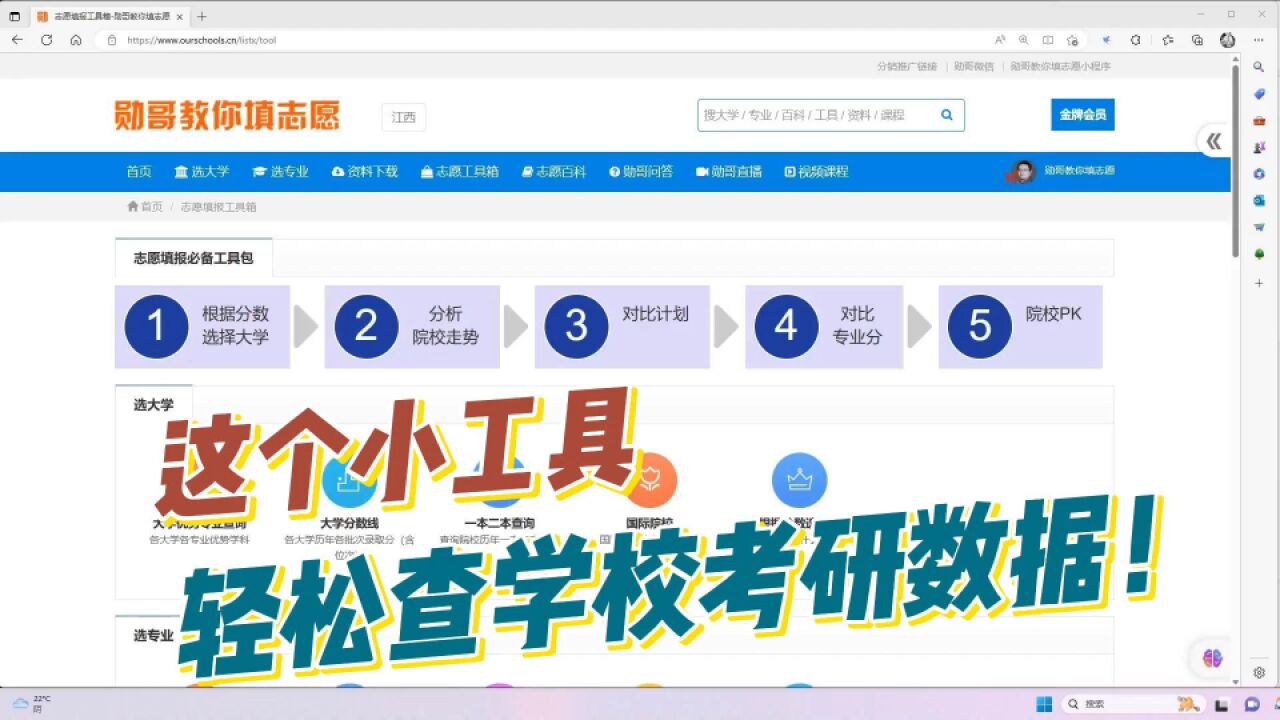Open 选专业 navigation menu
This screenshot has height=720, width=1280.
[x=281, y=172]
